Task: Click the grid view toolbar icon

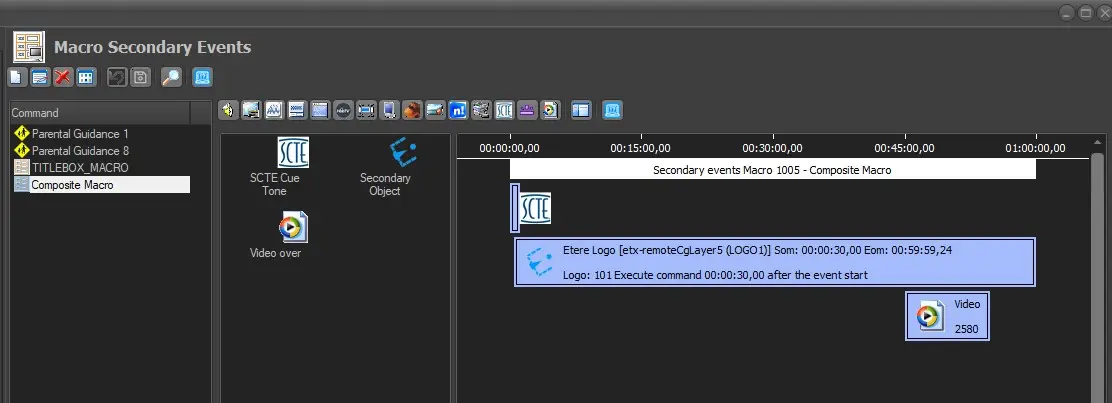Action: click(86, 77)
